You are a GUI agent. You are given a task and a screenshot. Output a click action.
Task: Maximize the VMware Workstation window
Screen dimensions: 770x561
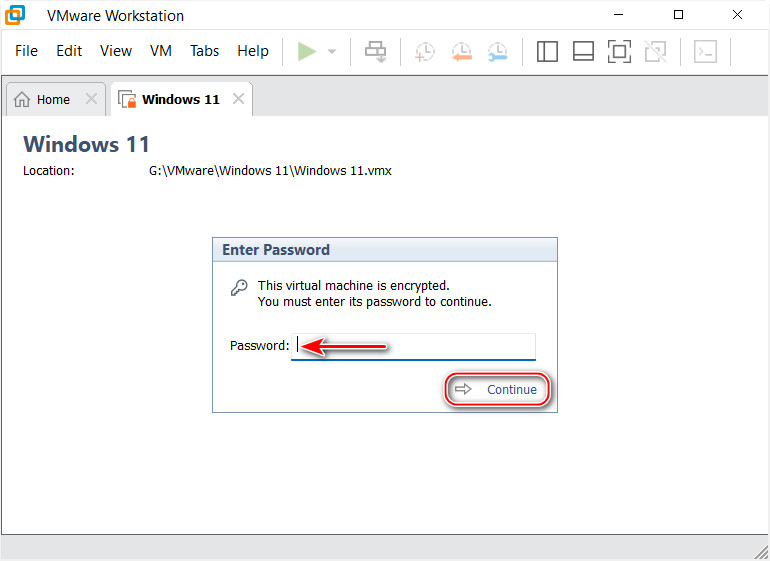pos(678,15)
